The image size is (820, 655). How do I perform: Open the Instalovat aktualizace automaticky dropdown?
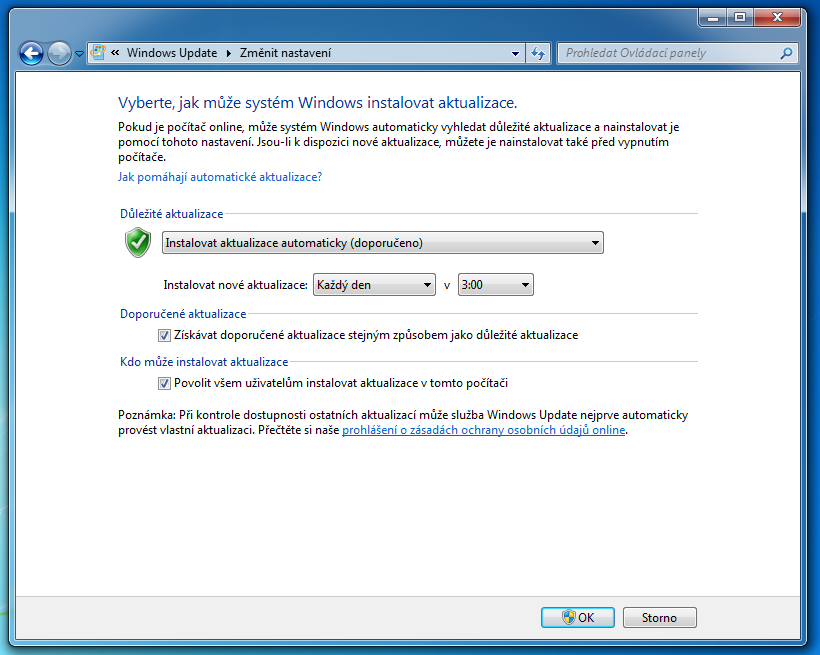(x=383, y=243)
